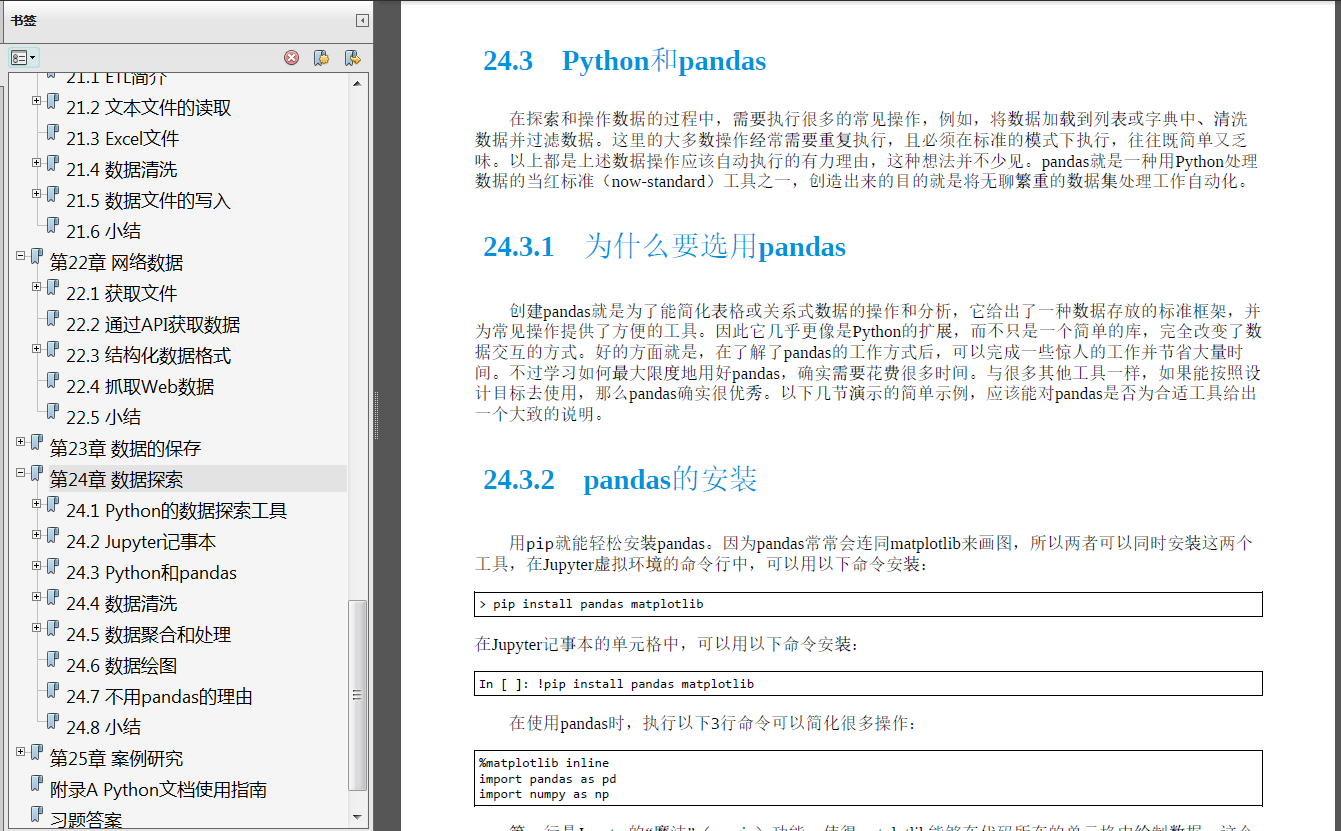Click bookmark icon beside 24.8 小结
The image size is (1341, 831).
[x=53, y=722]
